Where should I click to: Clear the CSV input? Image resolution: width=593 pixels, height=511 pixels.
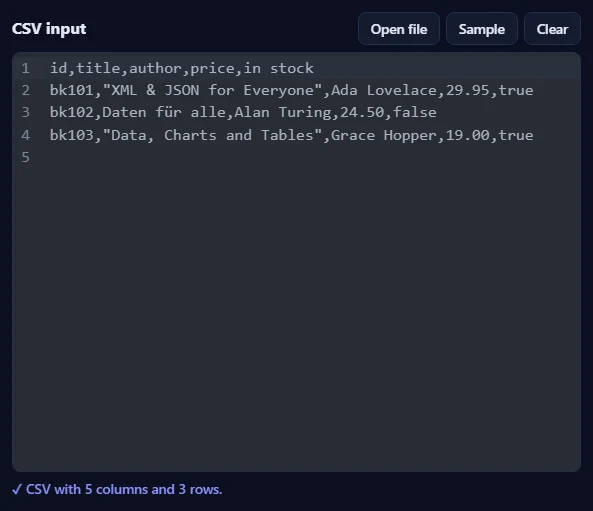[x=552, y=29]
